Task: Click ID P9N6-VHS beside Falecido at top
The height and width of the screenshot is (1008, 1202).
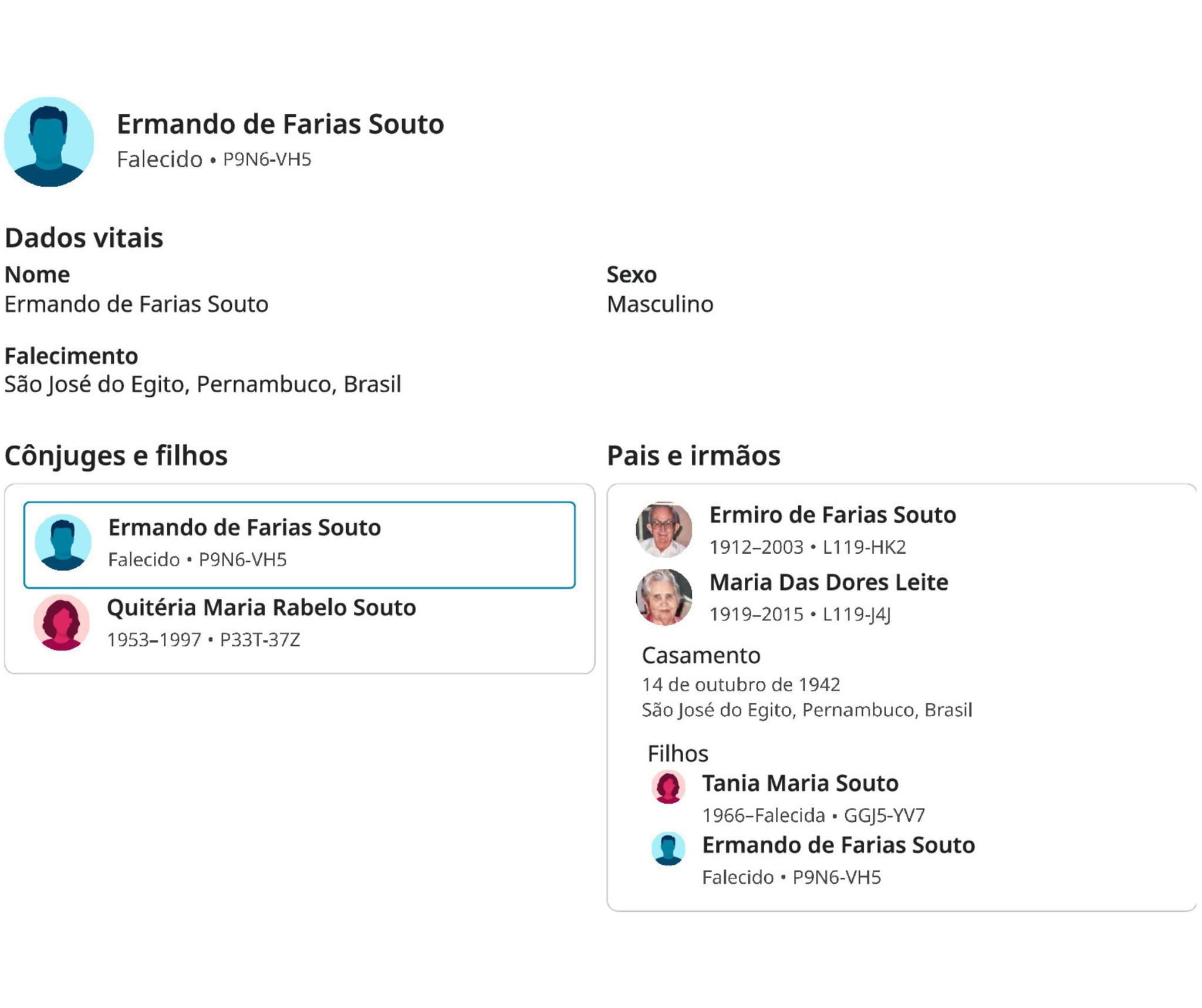Action: click(x=267, y=160)
